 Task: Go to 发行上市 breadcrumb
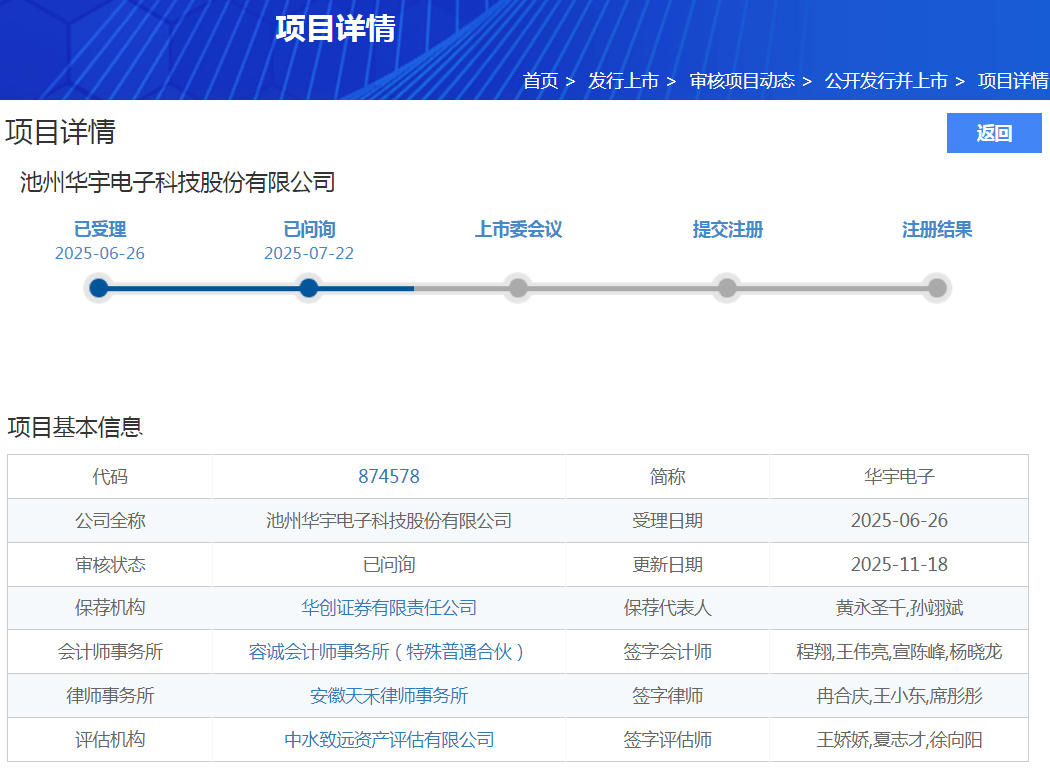[623, 81]
